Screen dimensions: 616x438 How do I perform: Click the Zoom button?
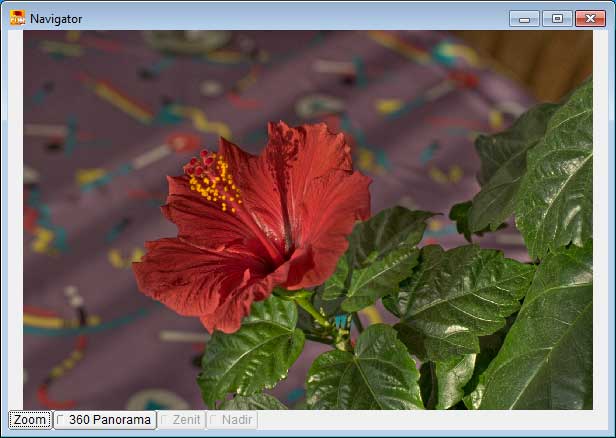click(30, 420)
